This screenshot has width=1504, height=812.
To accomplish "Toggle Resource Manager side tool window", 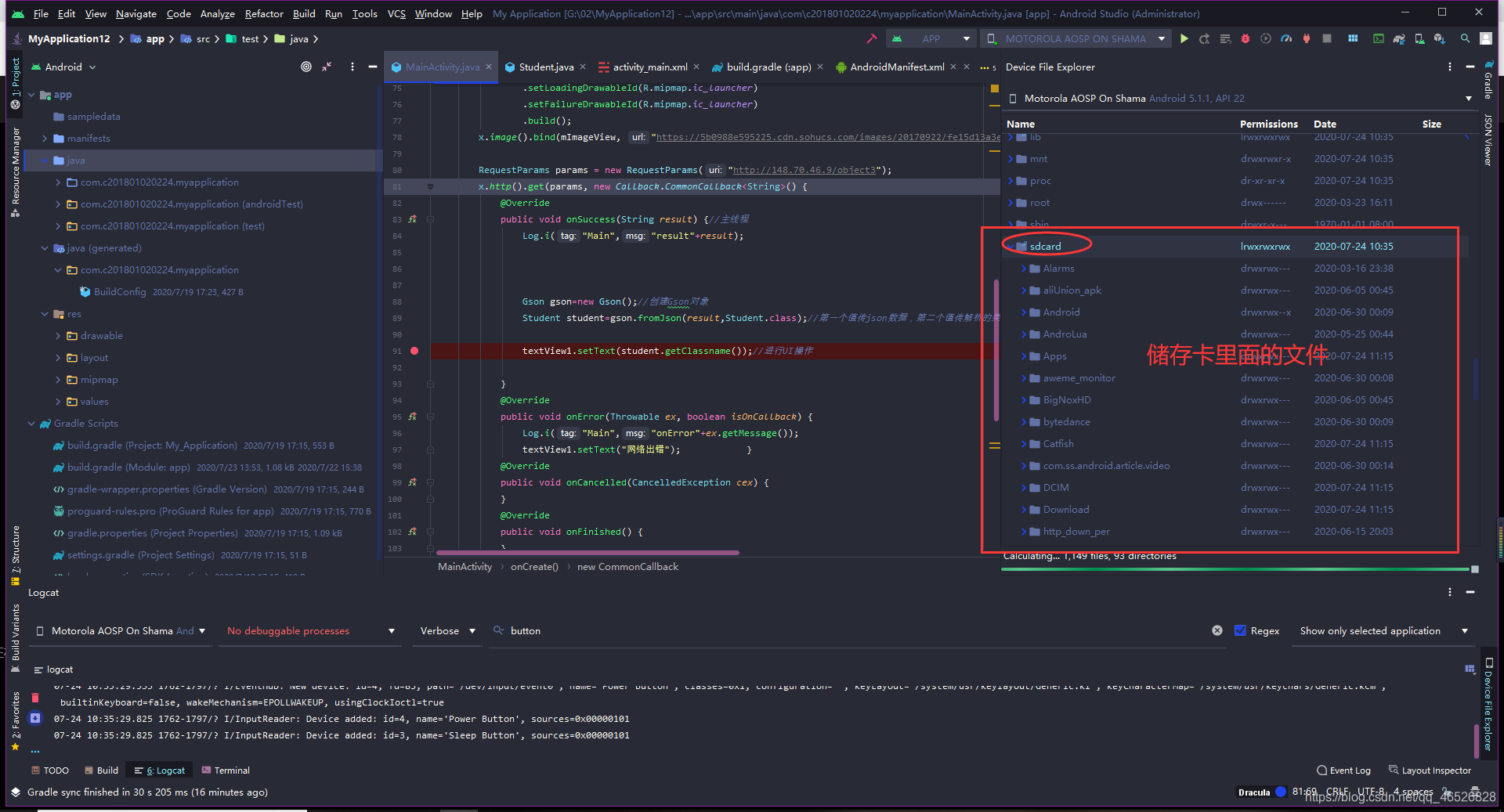I will pyautogui.click(x=15, y=171).
